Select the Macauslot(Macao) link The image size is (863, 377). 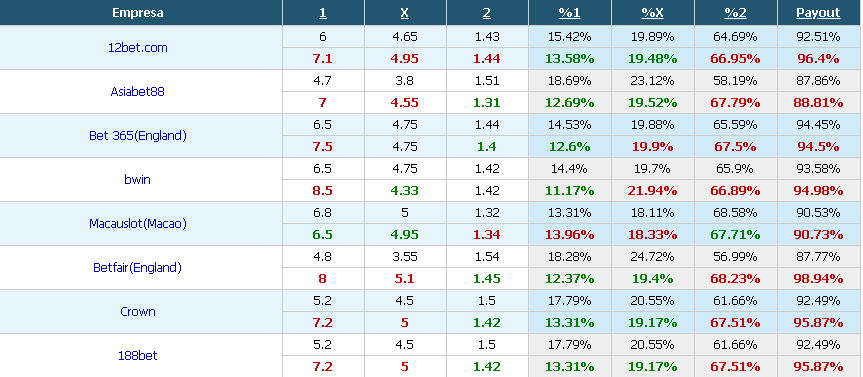point(138,224)
